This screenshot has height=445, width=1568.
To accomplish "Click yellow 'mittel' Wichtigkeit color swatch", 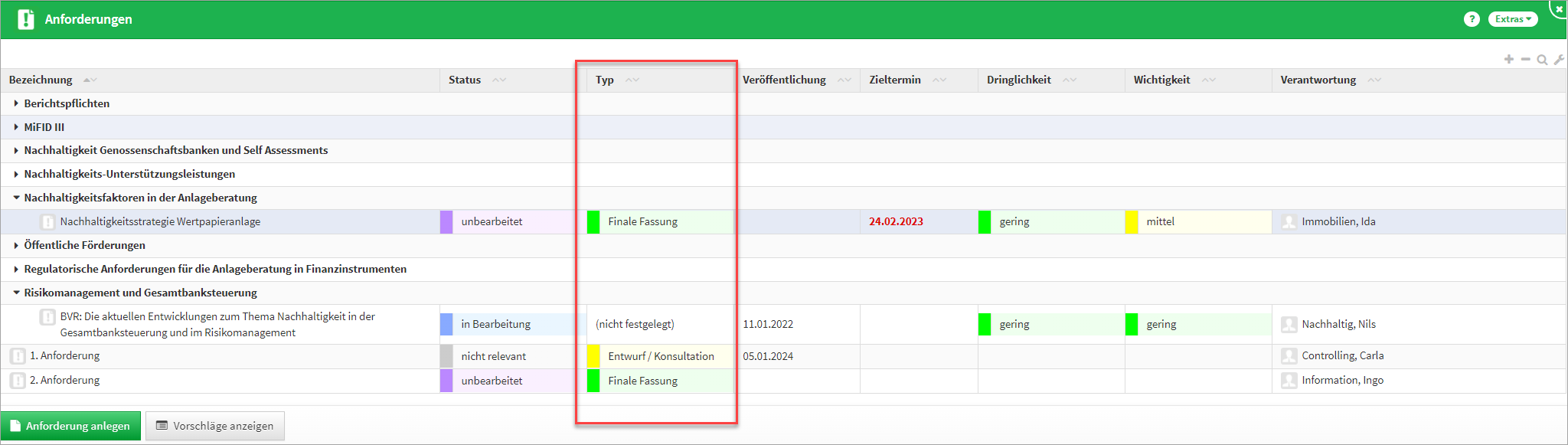I will (1131, 222).
